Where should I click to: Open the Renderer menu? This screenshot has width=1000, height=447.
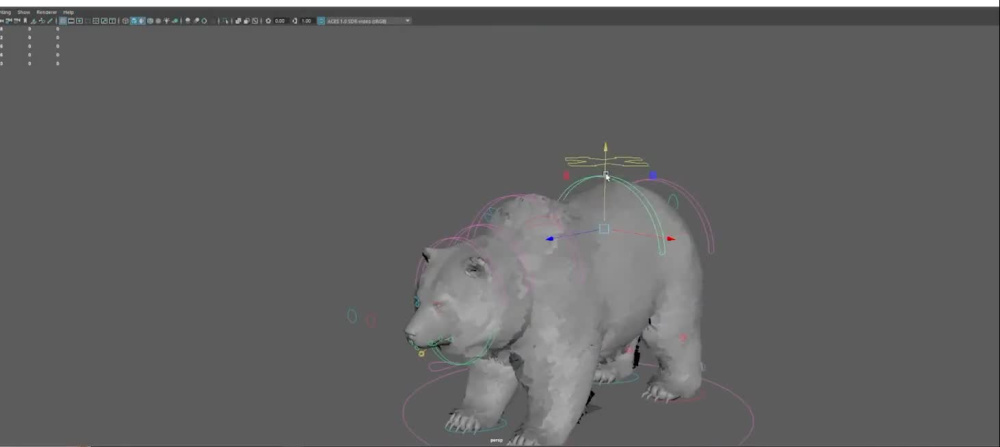[x=47, y=12]
